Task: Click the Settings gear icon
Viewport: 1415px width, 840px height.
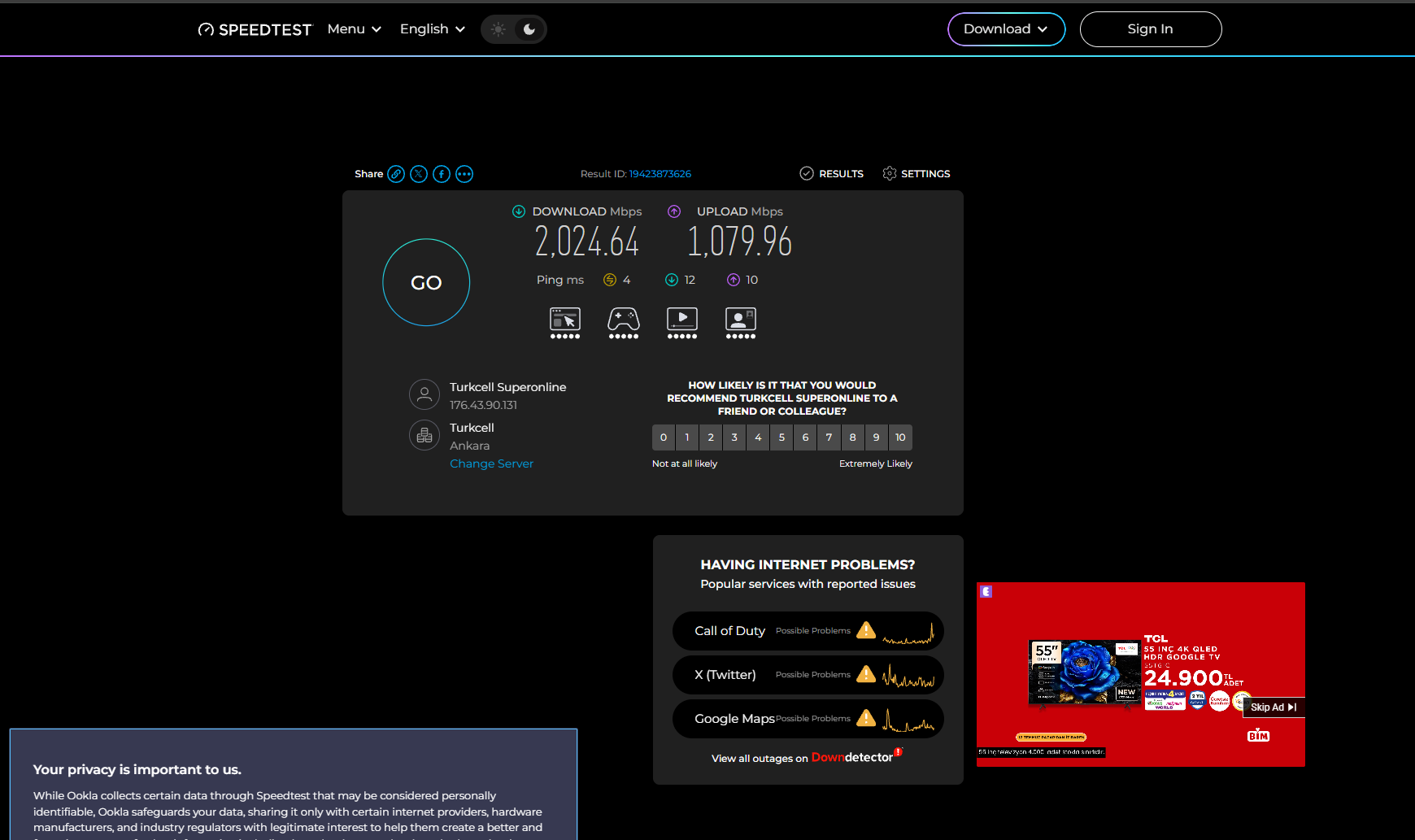Action: pyautogui.click(x=890, y=173)
